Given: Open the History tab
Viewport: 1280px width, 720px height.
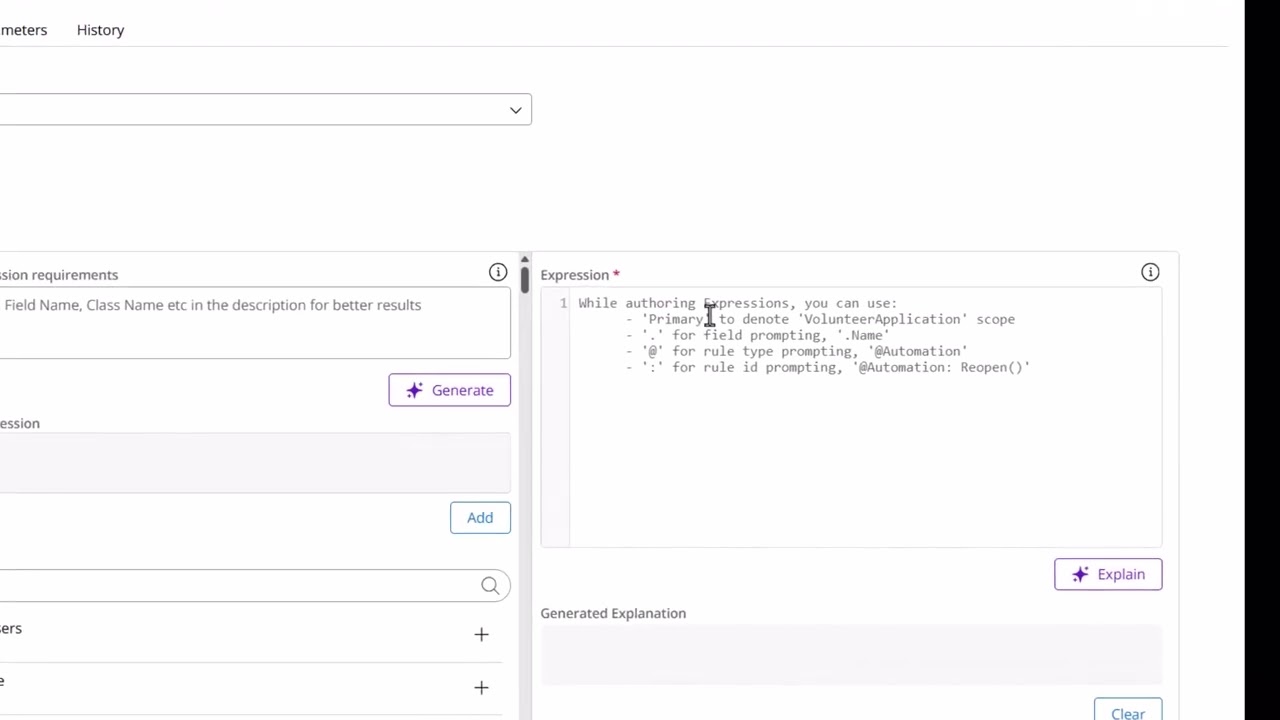Looking at the screenshot, I should click(x=100, y=30).
